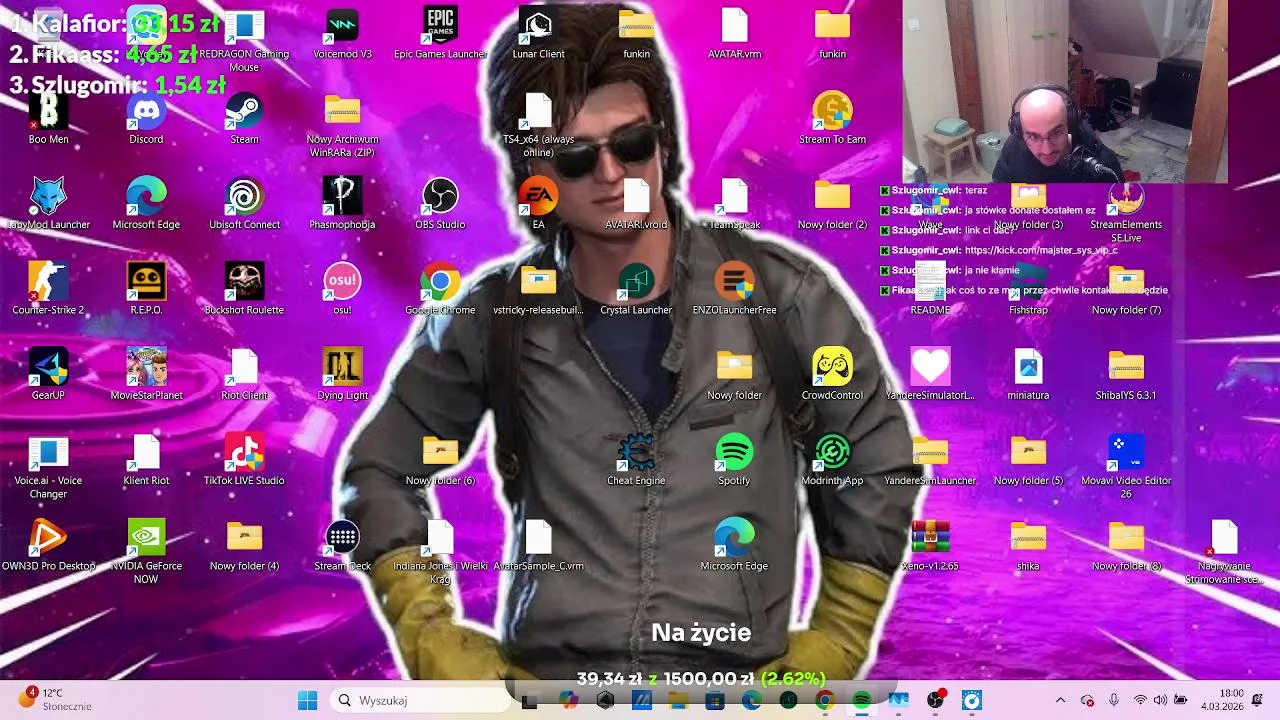This screenshot has width=1280, height=720.
Task: Open Spotify from the taskbar
Action: point(861,700)
